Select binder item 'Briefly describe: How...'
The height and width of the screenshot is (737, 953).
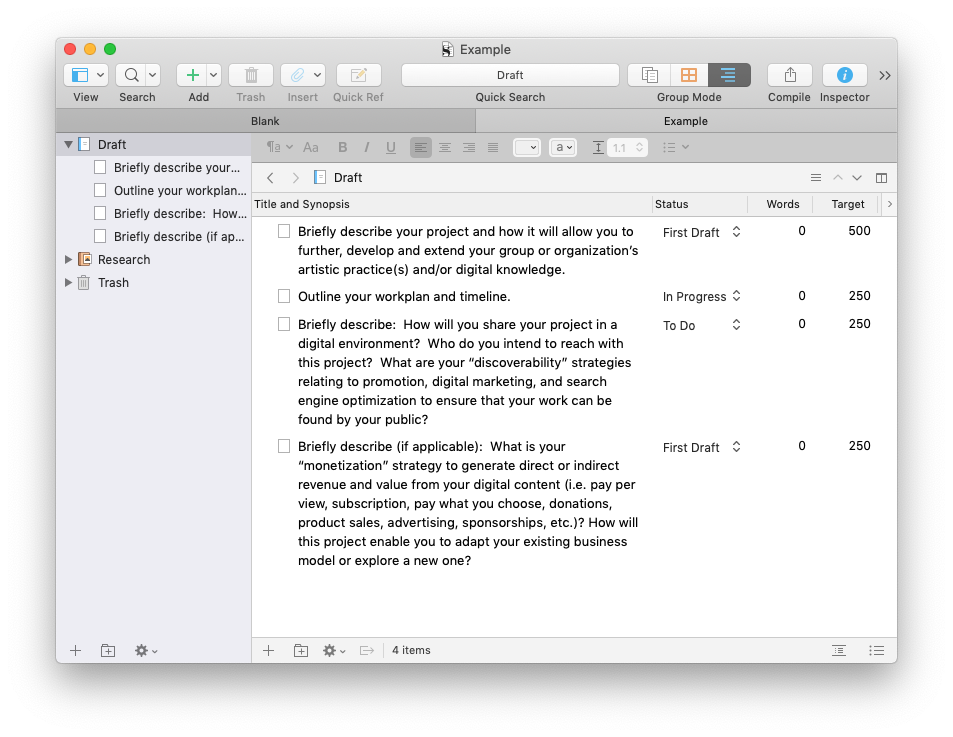(x=180, y=214)
